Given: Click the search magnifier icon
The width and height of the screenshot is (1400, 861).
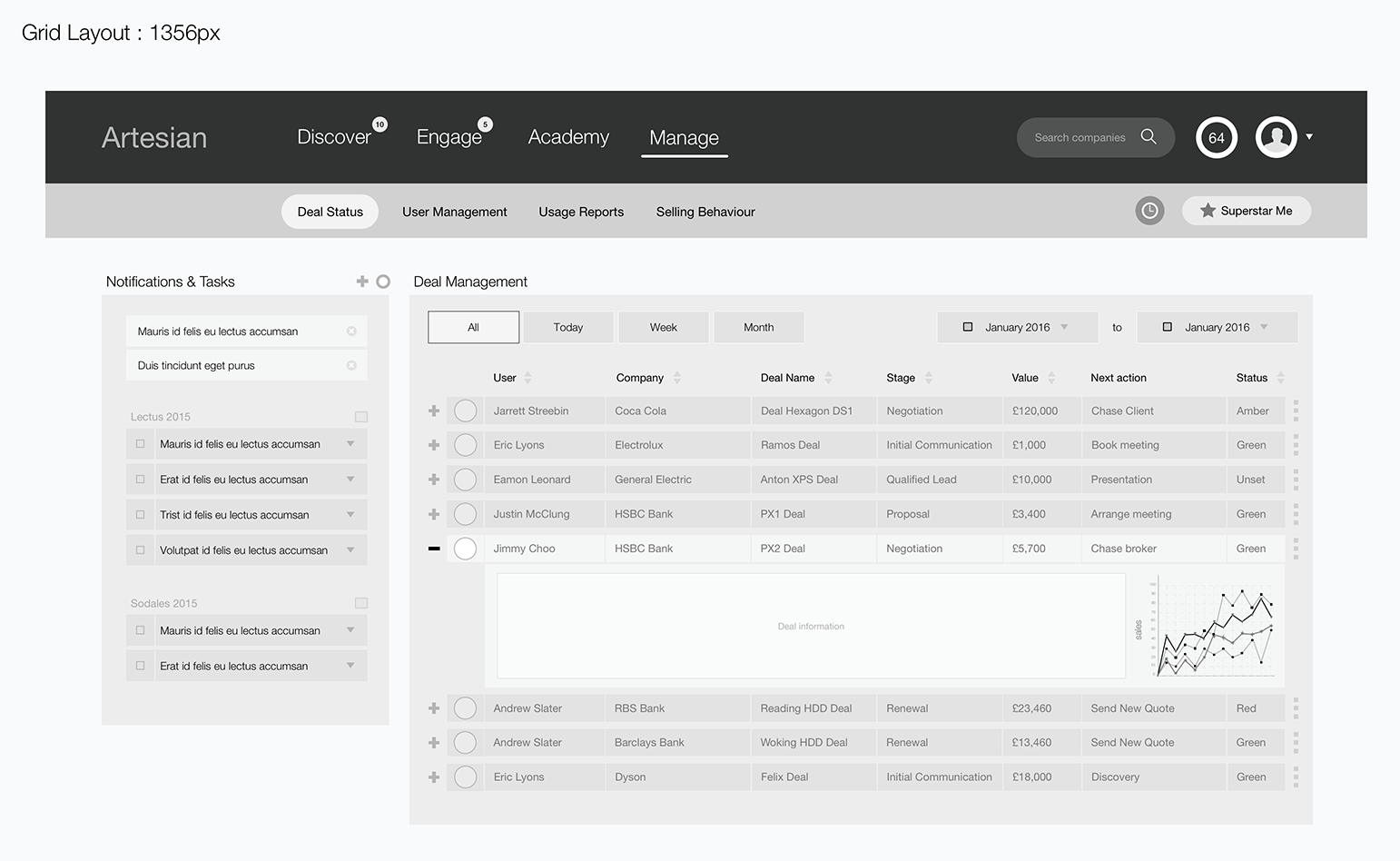Looking at the screenshot, I should pos(1149,136).
